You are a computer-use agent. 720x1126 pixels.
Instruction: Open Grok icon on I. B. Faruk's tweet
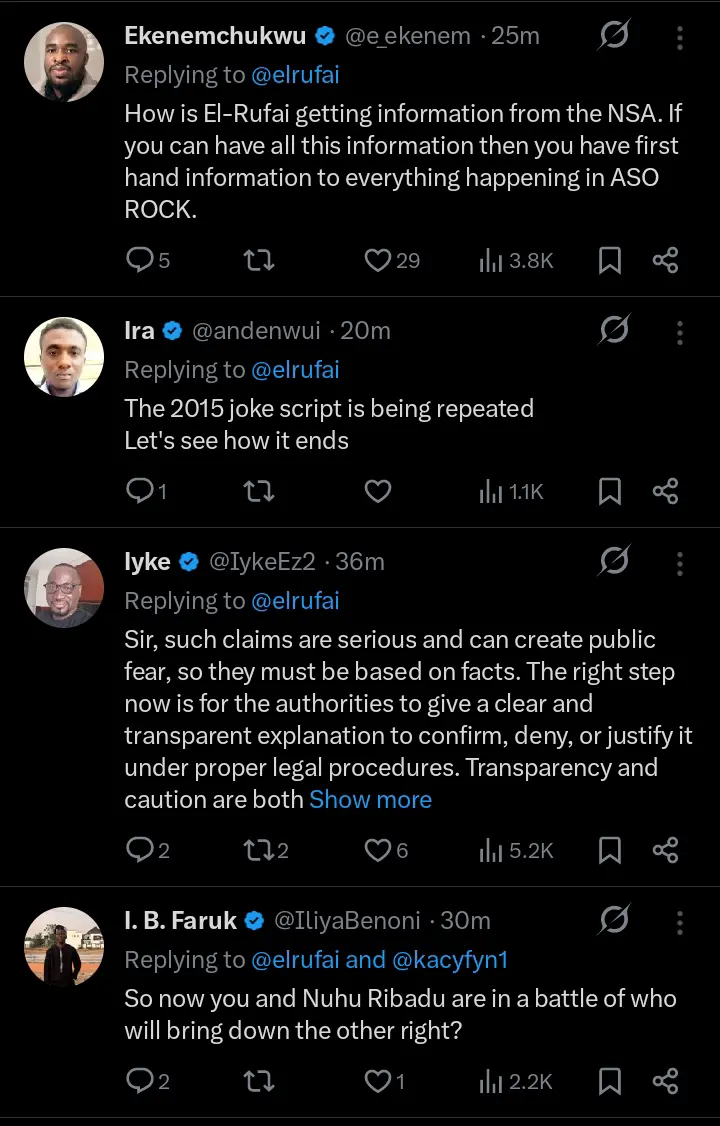click(614, 921)
